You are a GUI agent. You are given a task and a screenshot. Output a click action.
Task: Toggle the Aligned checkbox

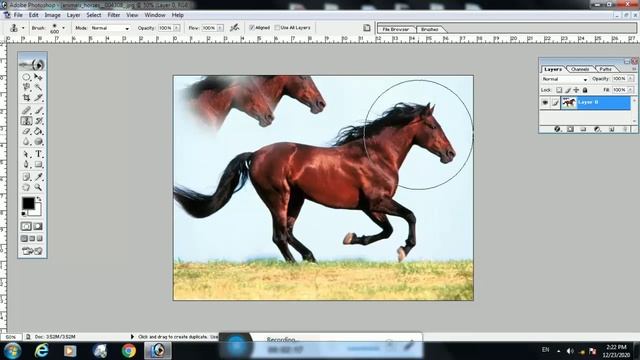[252, 28]
